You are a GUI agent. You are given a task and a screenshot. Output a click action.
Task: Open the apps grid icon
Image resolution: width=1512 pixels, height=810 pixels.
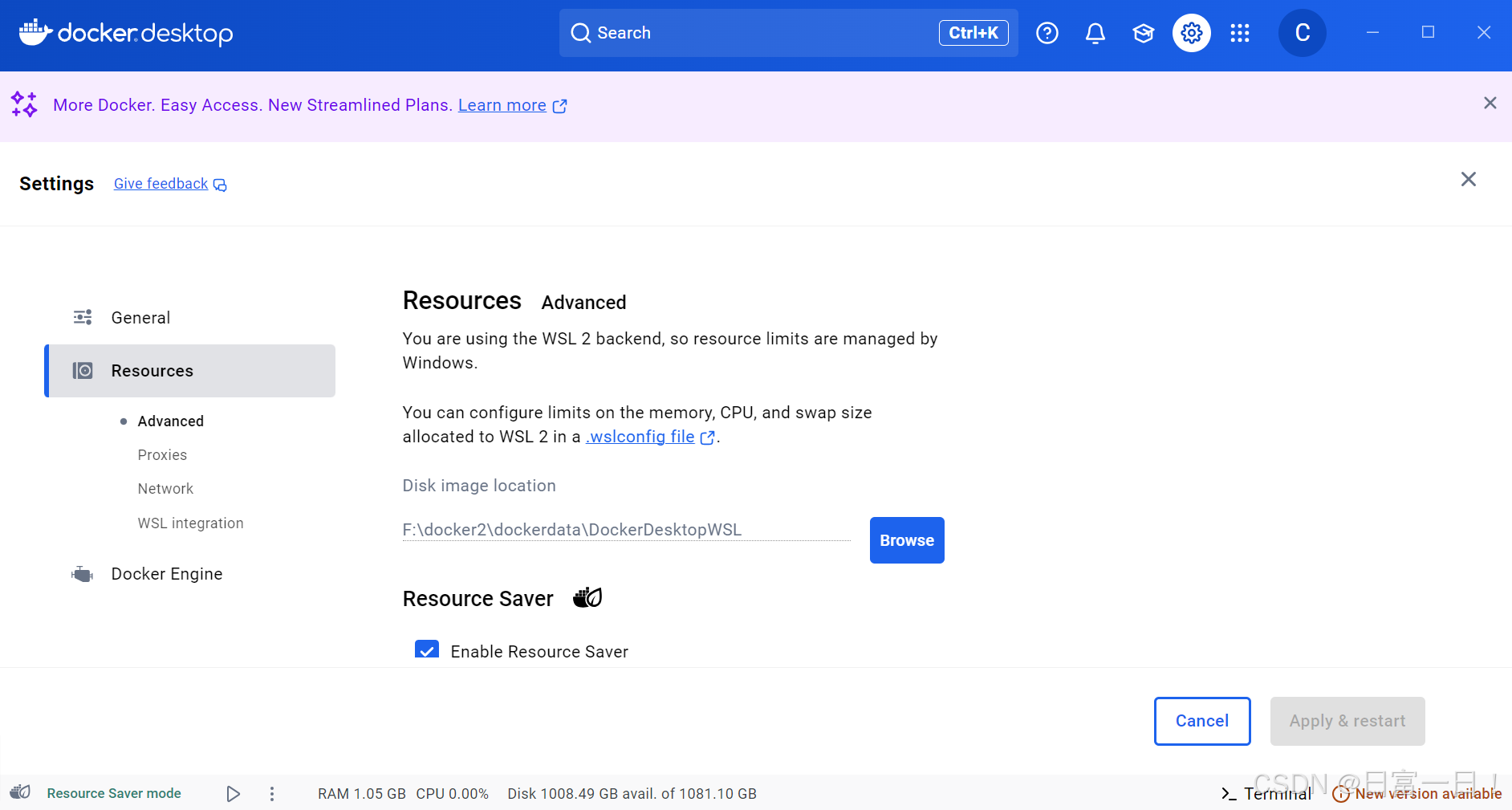click(x=1239, y=33)
